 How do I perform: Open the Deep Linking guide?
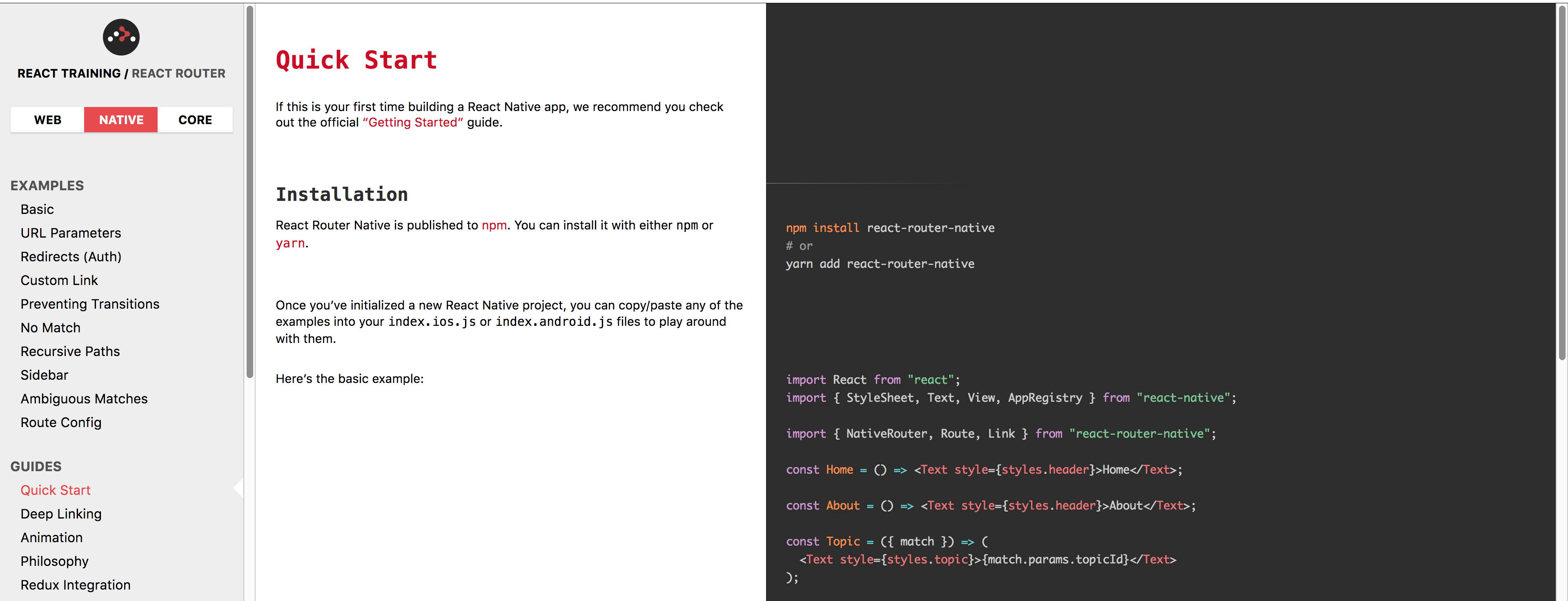[61, 514]
